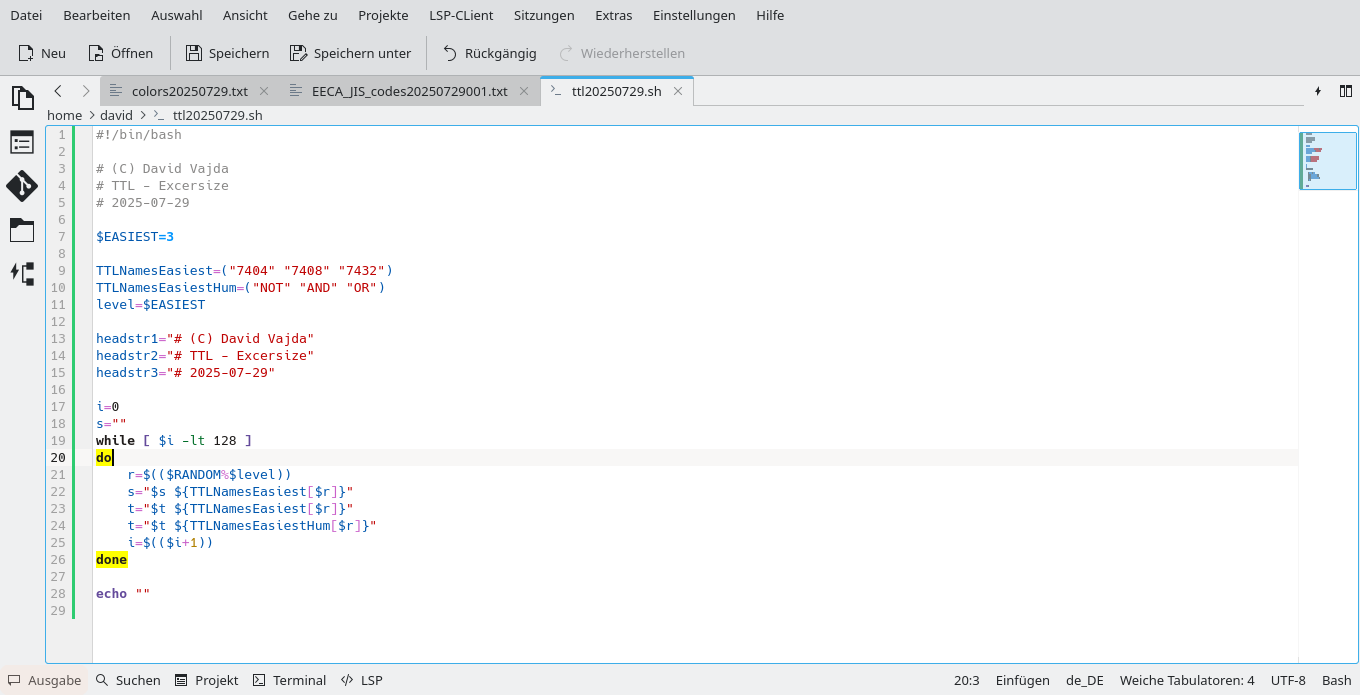Open the Documents list sidebar panel

coord(22,97)
